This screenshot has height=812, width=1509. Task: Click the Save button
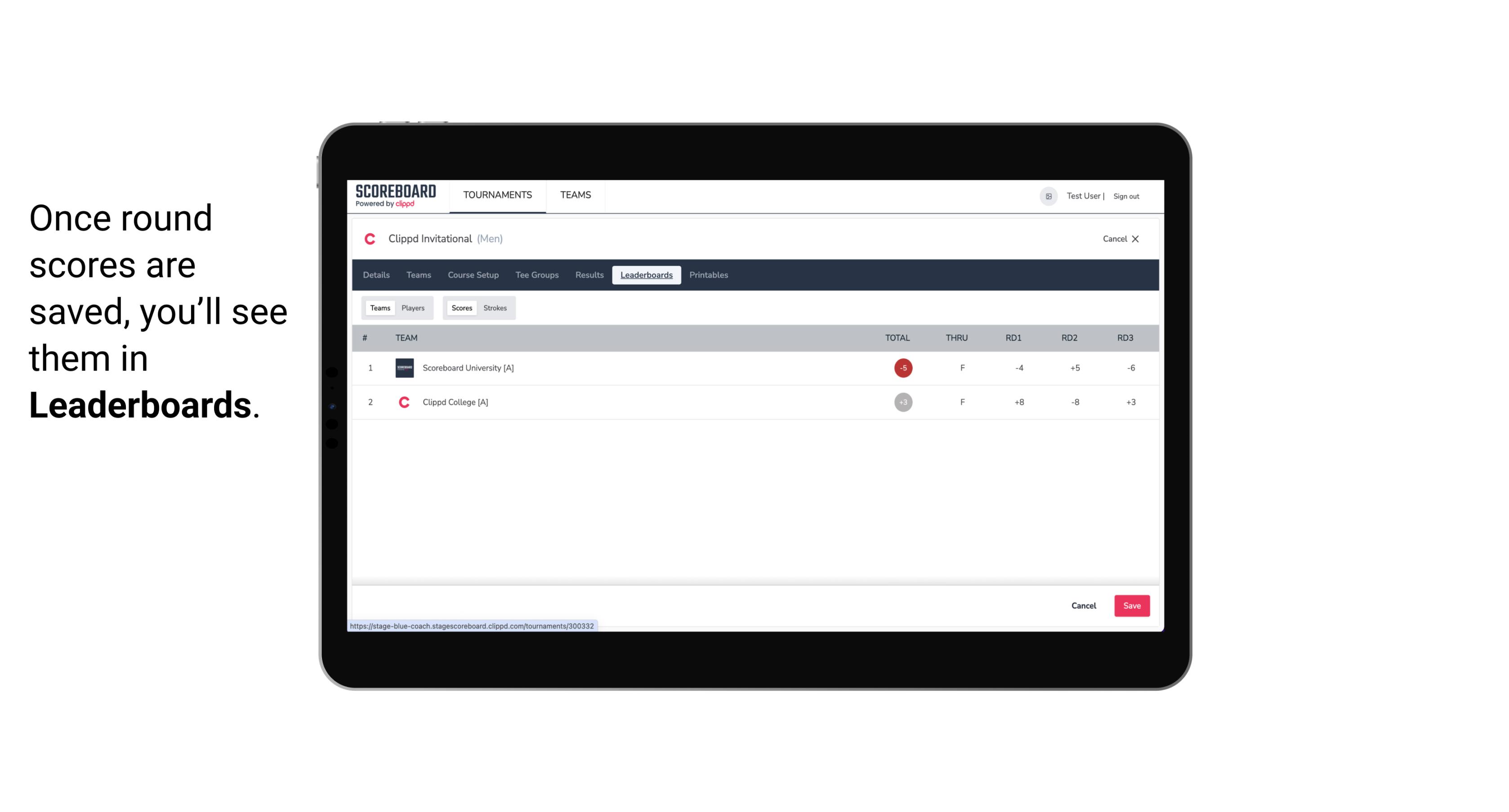click(1130, 605)
